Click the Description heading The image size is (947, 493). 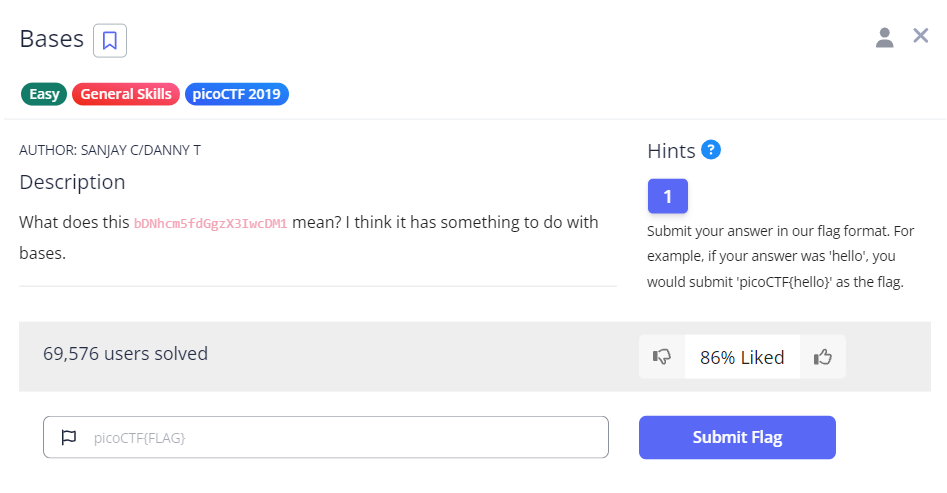pyautogui.click(x=72, y=182)
